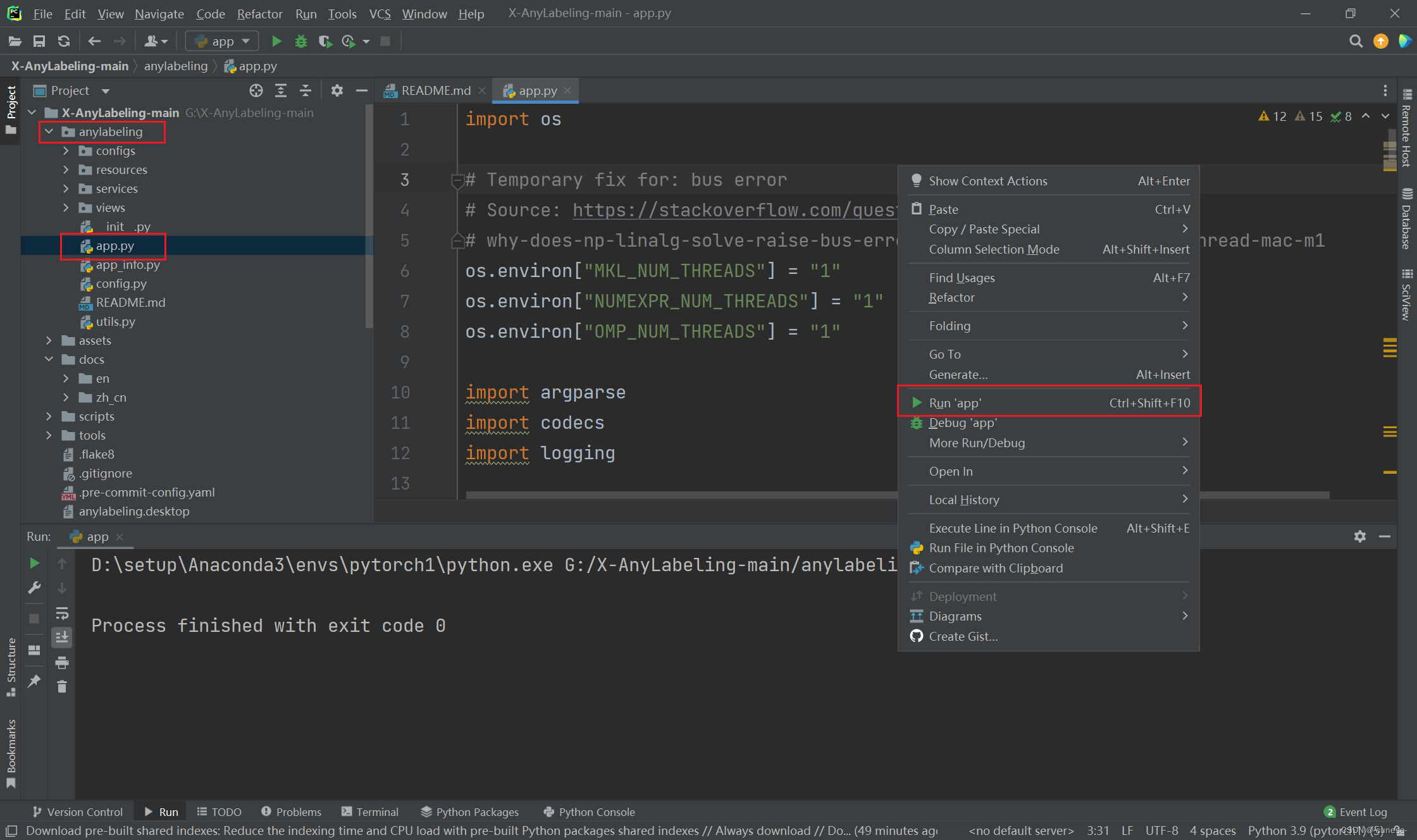Click the green Run button in toolbar
This screenshot has width=1417, height=840.
276,41
